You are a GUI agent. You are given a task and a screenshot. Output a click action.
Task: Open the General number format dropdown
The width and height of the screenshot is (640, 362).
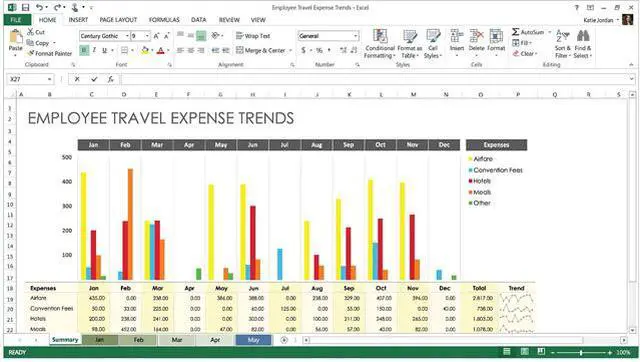tap(355, 36)
